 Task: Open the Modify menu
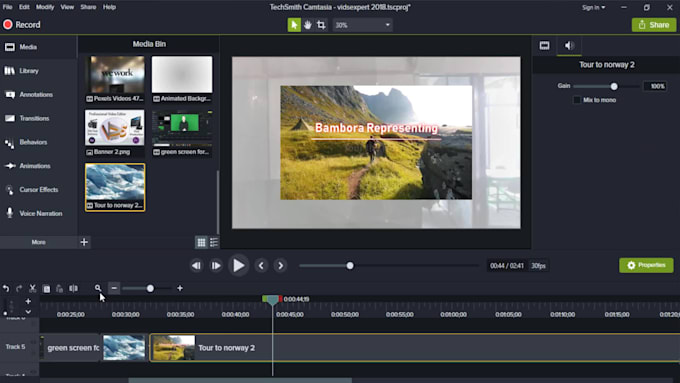(x=45, y=7)
